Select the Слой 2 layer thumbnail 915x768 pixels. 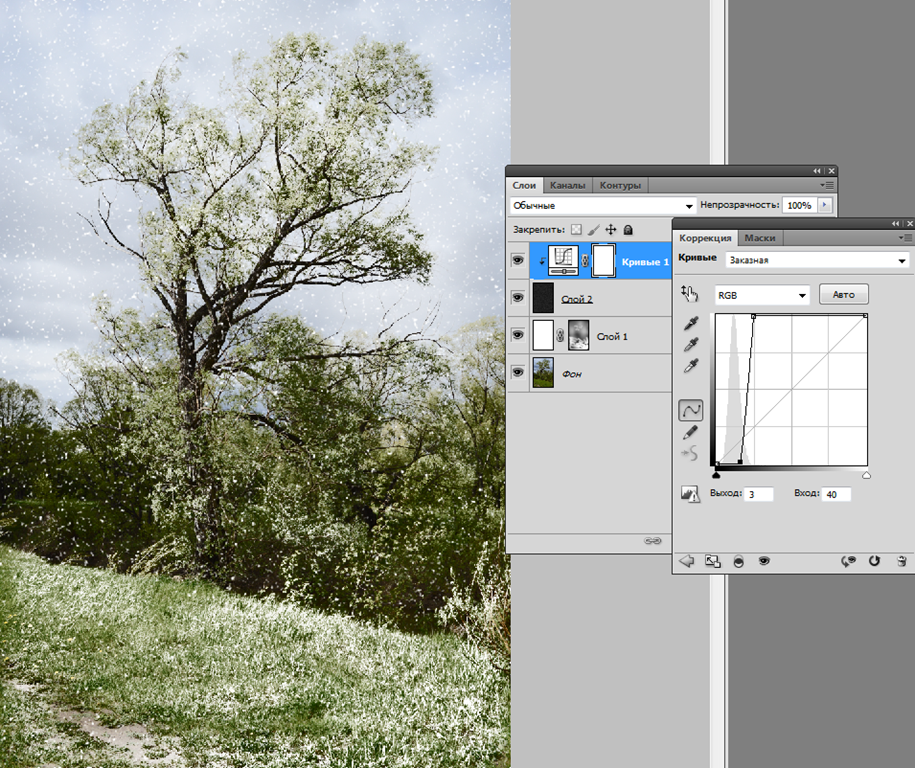click(x=543, y=298)
